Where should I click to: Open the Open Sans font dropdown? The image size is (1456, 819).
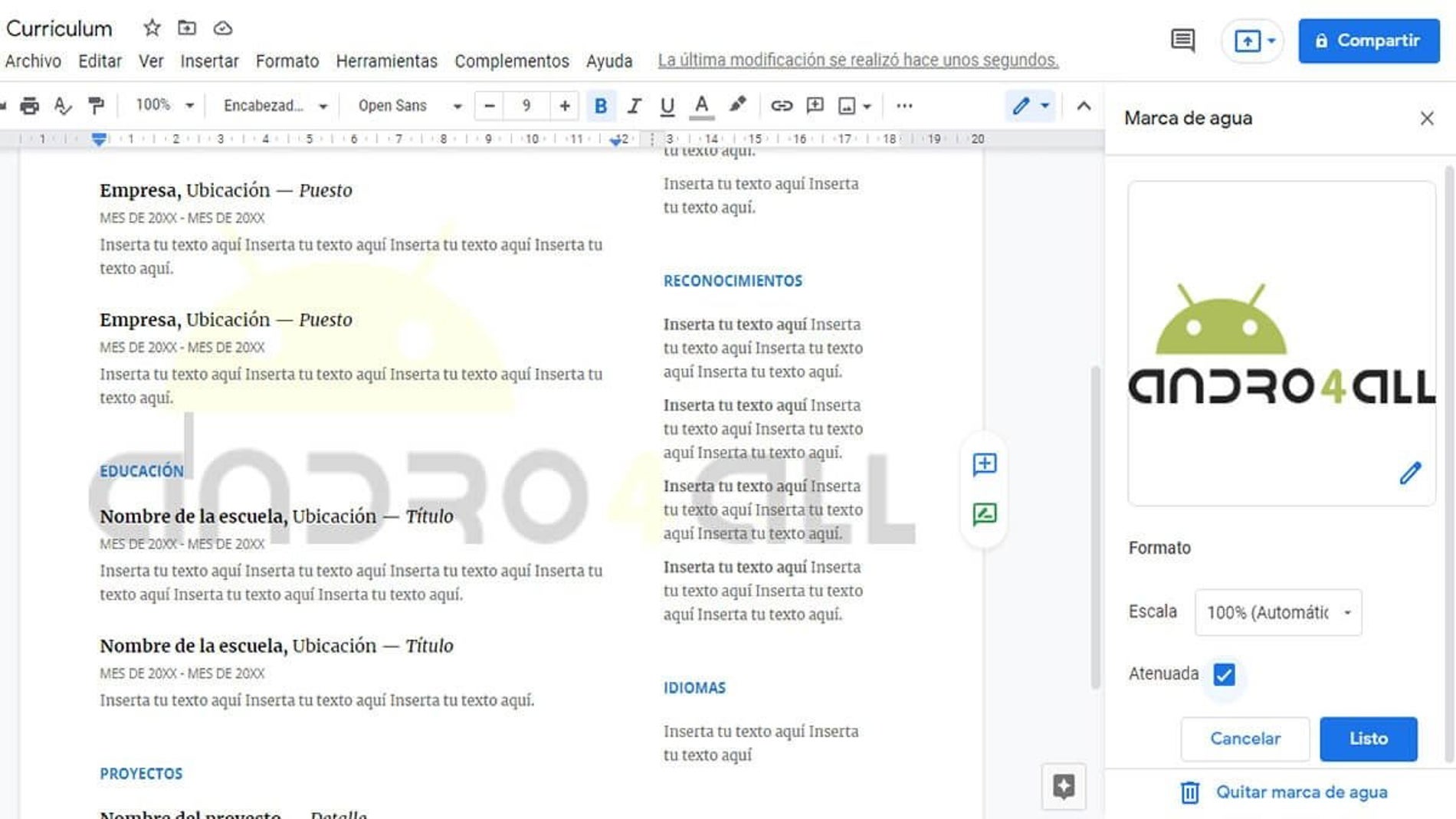point(409,106)
